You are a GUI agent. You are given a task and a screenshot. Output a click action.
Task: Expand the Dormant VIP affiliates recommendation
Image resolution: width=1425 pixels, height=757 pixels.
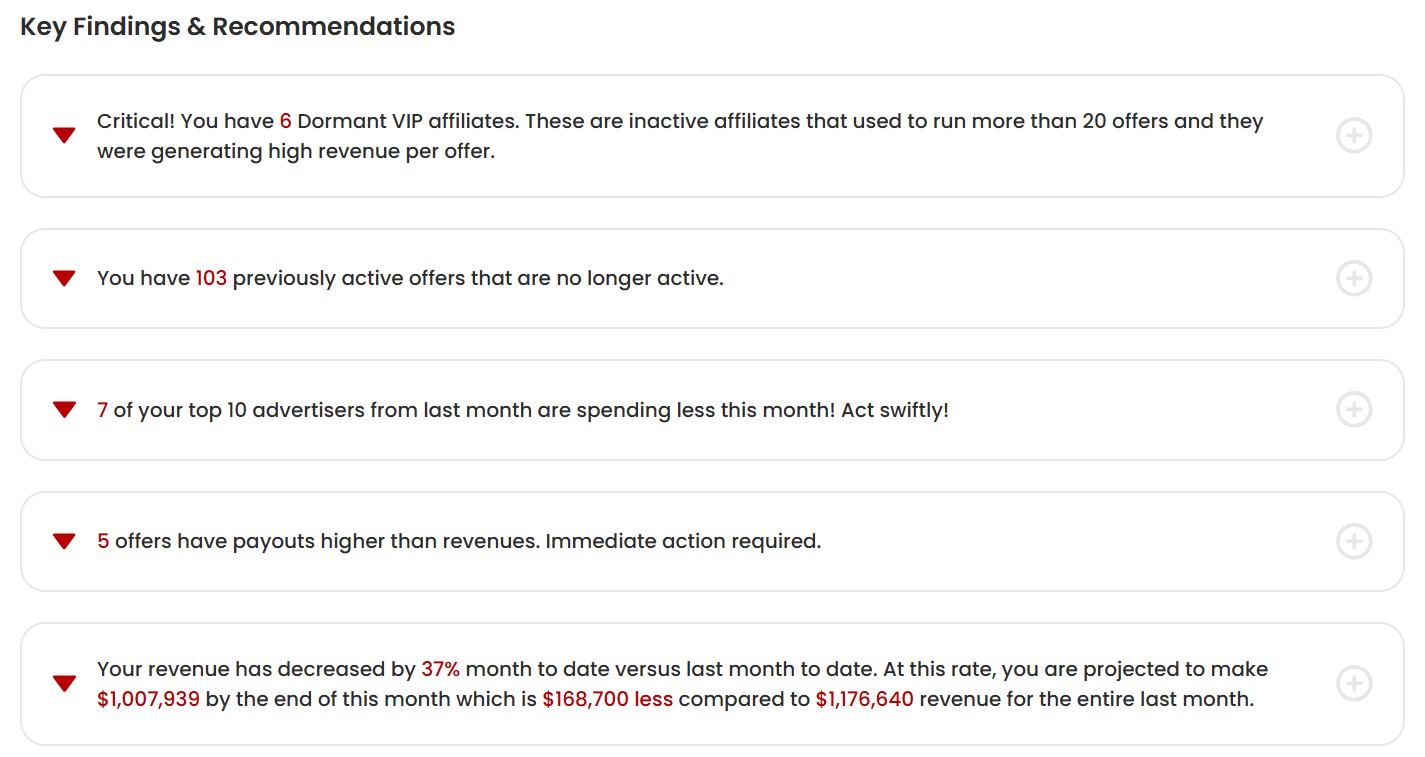coord(1354,135)
